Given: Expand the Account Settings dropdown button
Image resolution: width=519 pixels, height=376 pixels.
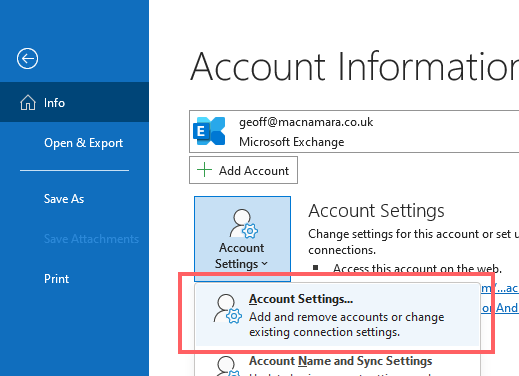Looking at the screenshot, I should pyautogui.click(x=242, y=239).
